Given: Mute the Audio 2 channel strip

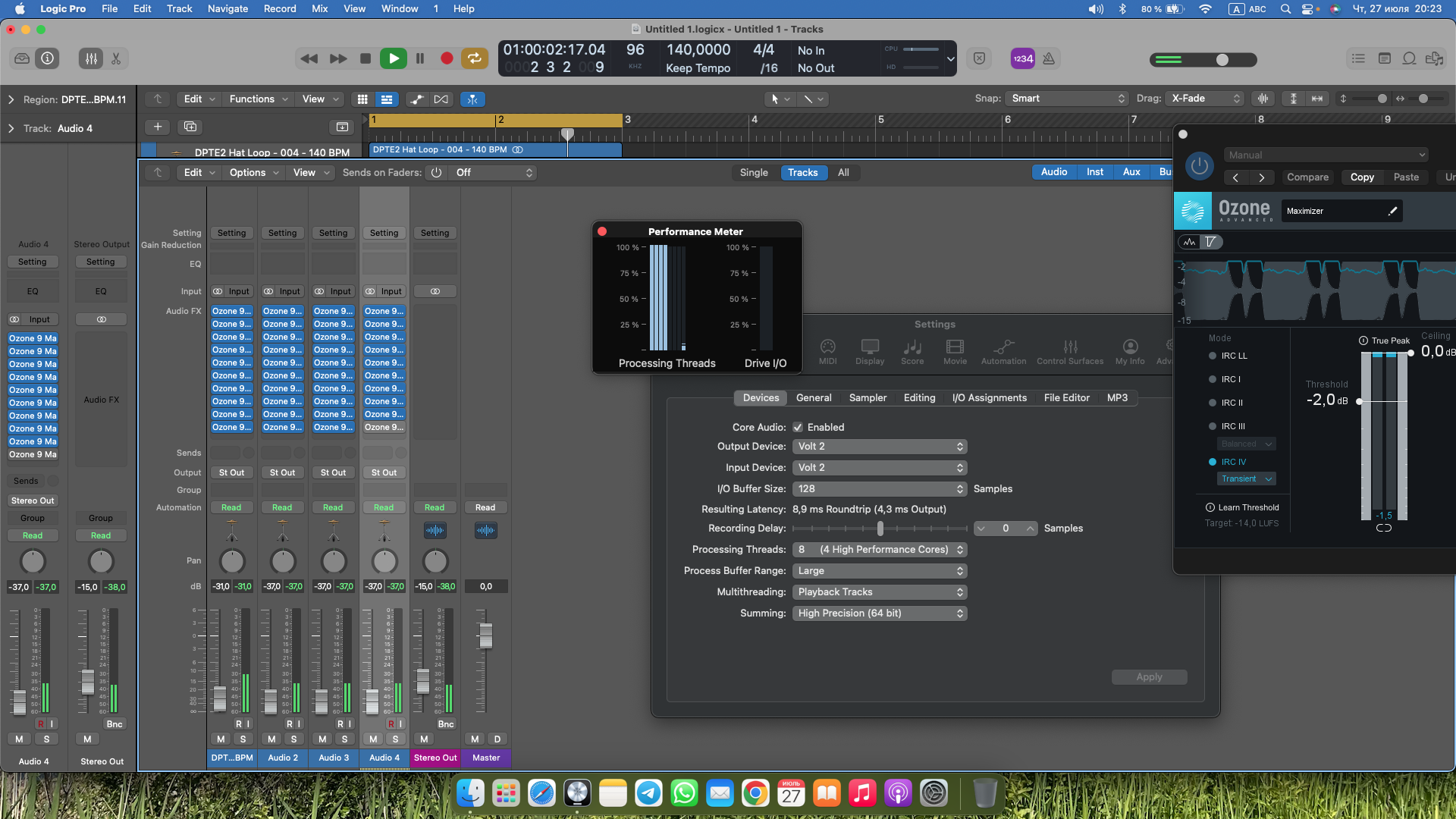Looking at the screenshot, I should tap(271, 739).
